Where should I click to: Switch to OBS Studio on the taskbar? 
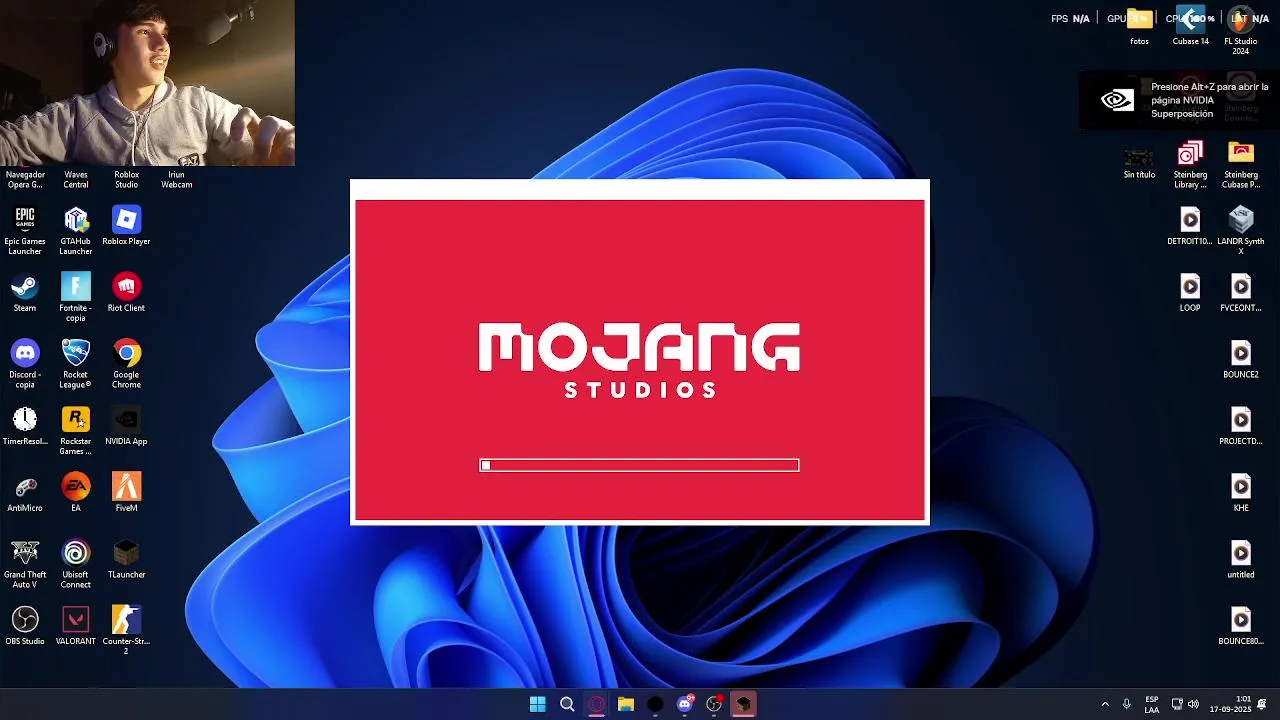tap(714, 704)
